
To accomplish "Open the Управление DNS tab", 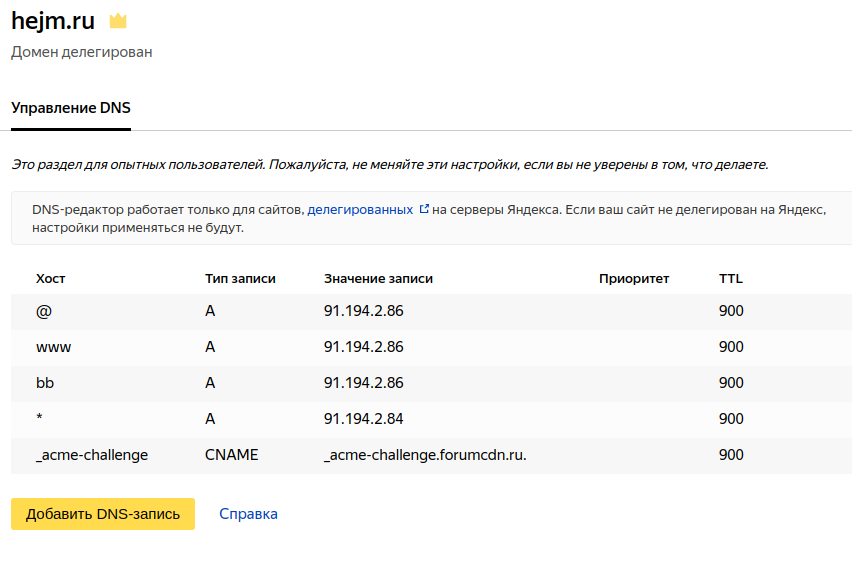I will click(x=71, y=108).
